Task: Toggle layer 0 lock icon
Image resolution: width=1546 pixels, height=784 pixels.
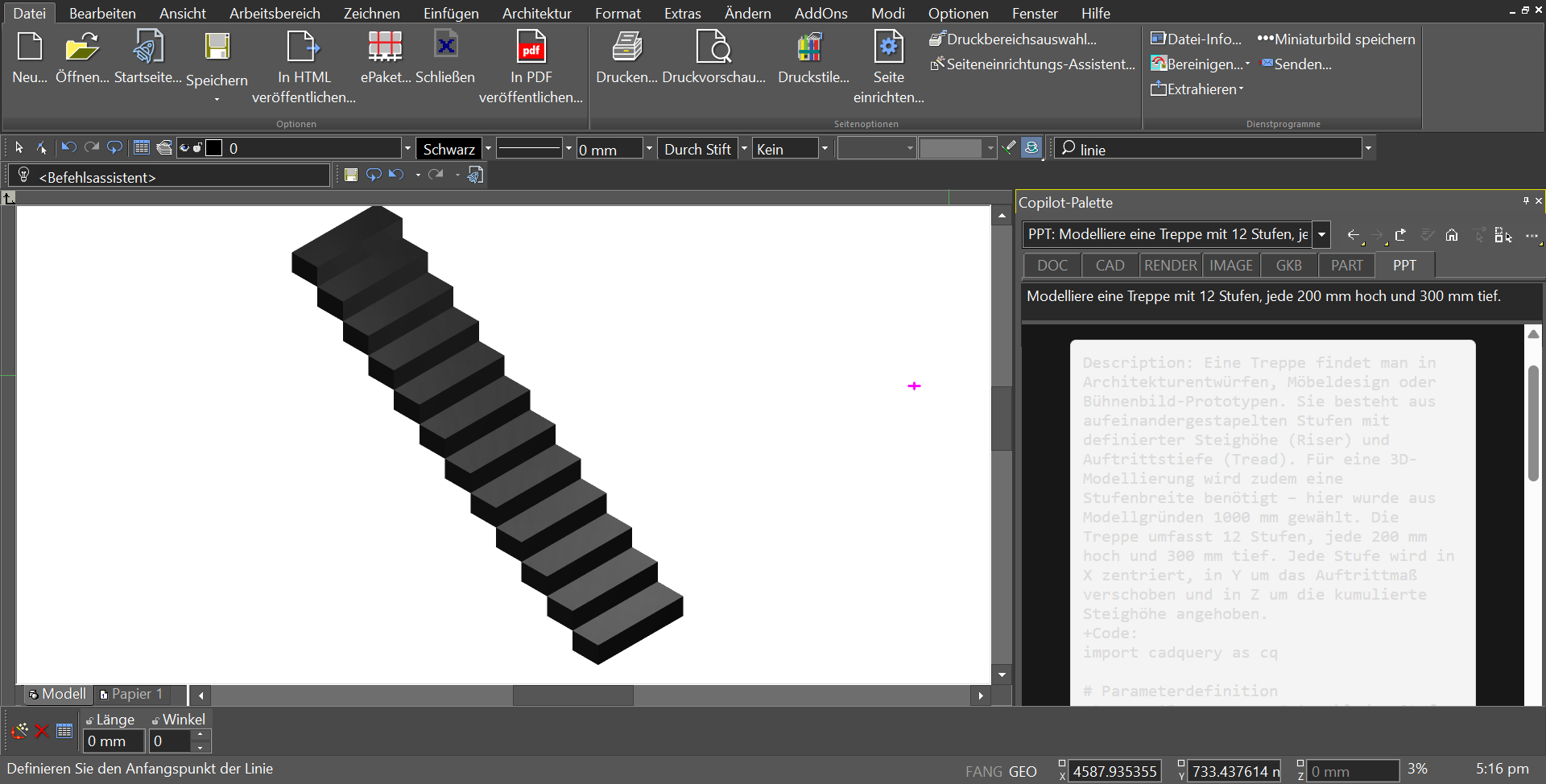Action: click(x=196, y=148)
